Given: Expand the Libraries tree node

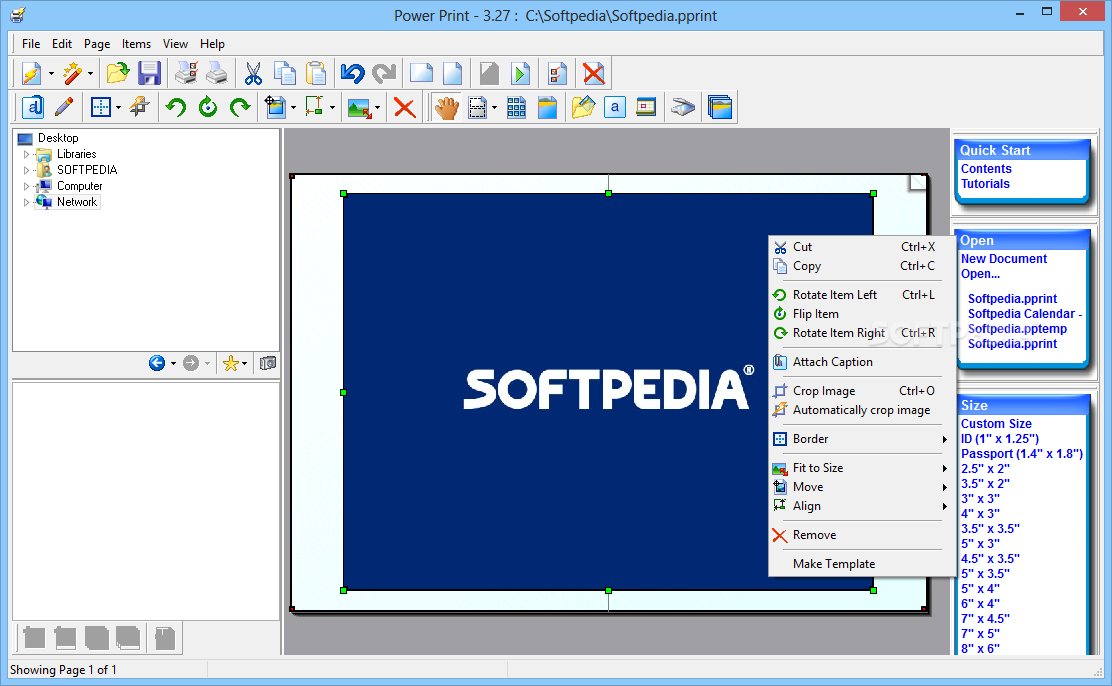Looking at the screenshot, I should click(x=26, y=154).
